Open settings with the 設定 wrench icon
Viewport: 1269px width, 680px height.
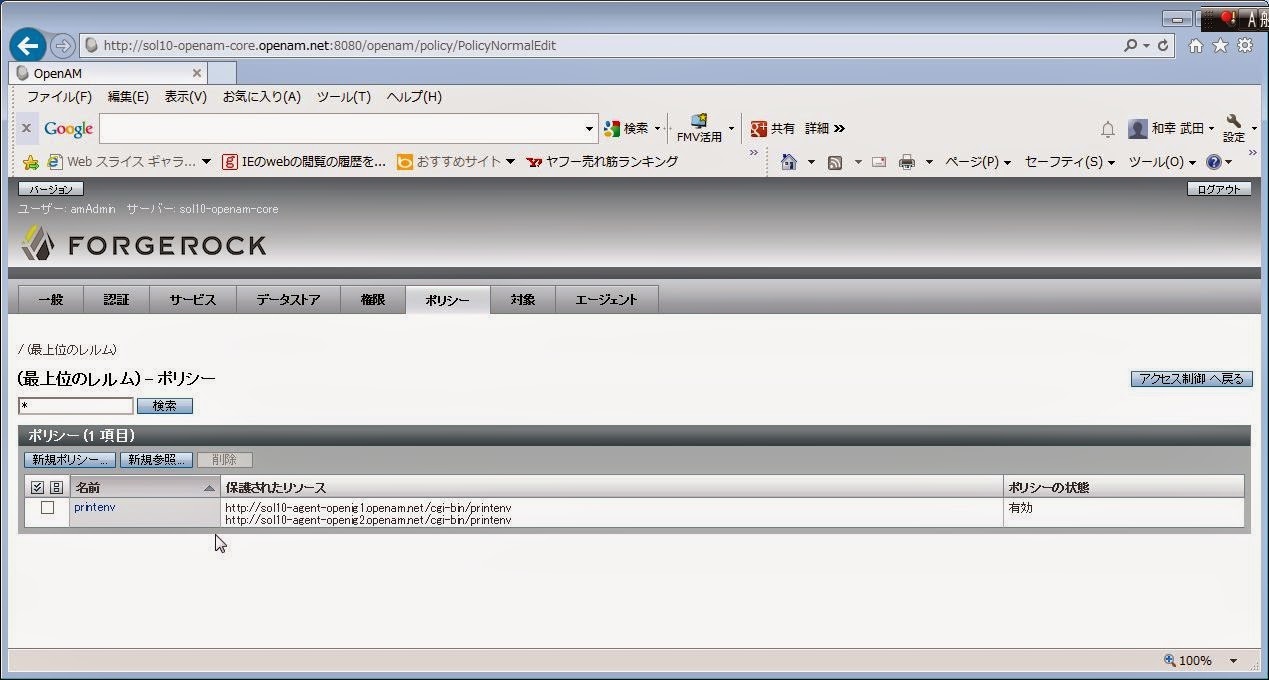tap(1232, 128)
